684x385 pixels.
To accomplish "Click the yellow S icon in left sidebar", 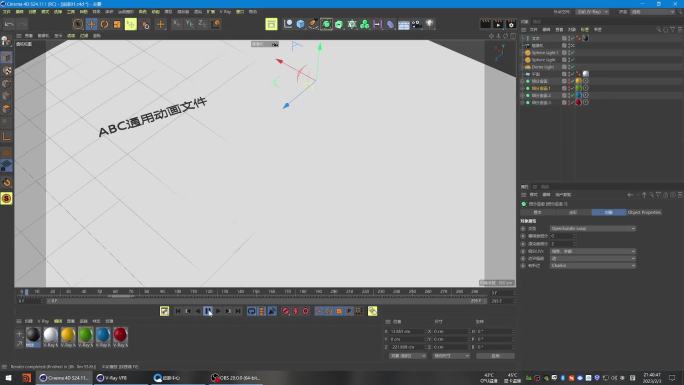I will pos(7,199).
